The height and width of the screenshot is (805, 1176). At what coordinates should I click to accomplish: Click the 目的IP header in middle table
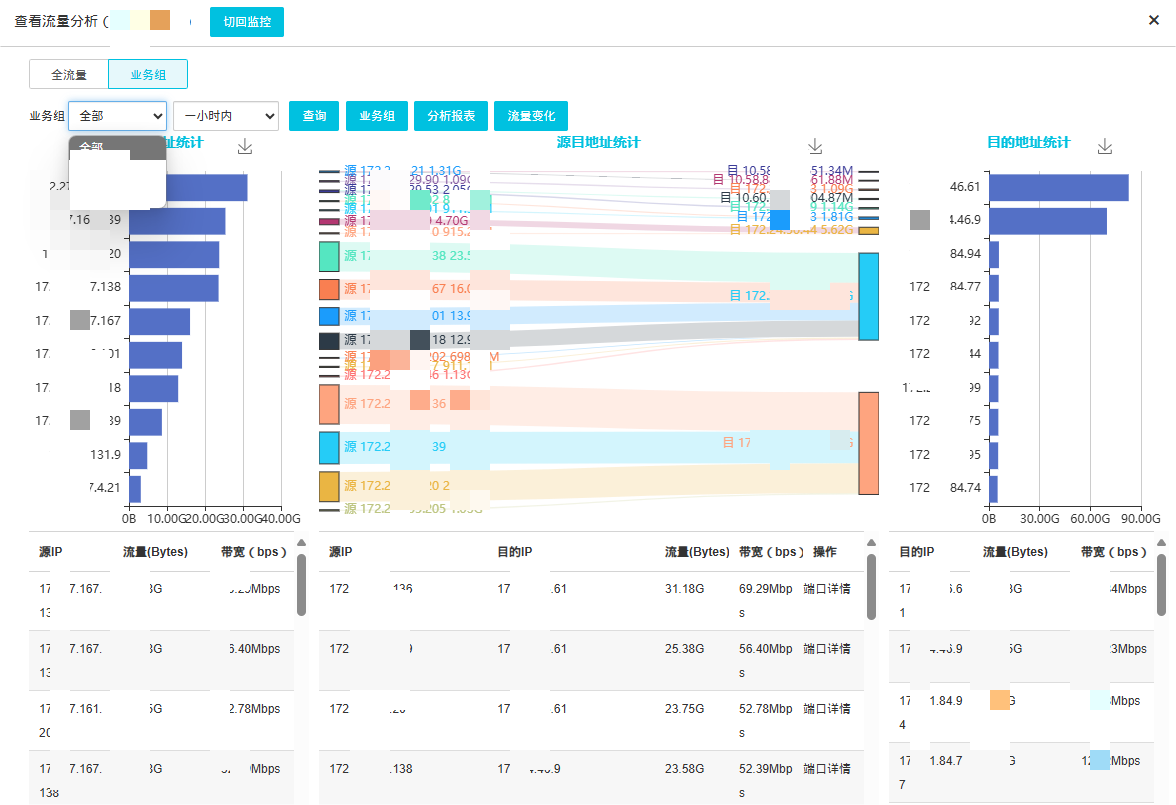pyautogui.click(x=514, y=552)
